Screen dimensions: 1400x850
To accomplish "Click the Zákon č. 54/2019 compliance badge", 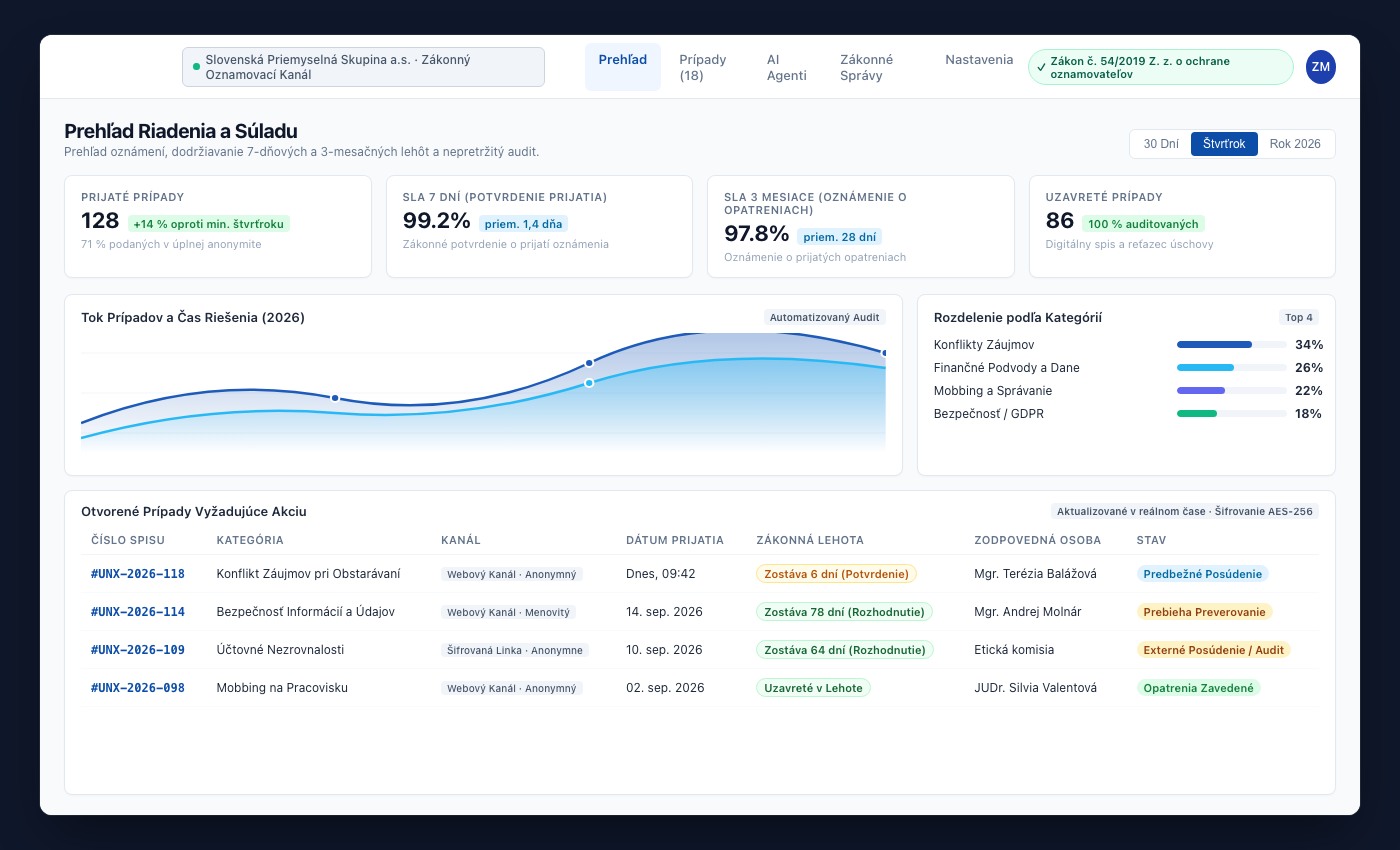I will pyautogui.click(x=1160, y=67).
